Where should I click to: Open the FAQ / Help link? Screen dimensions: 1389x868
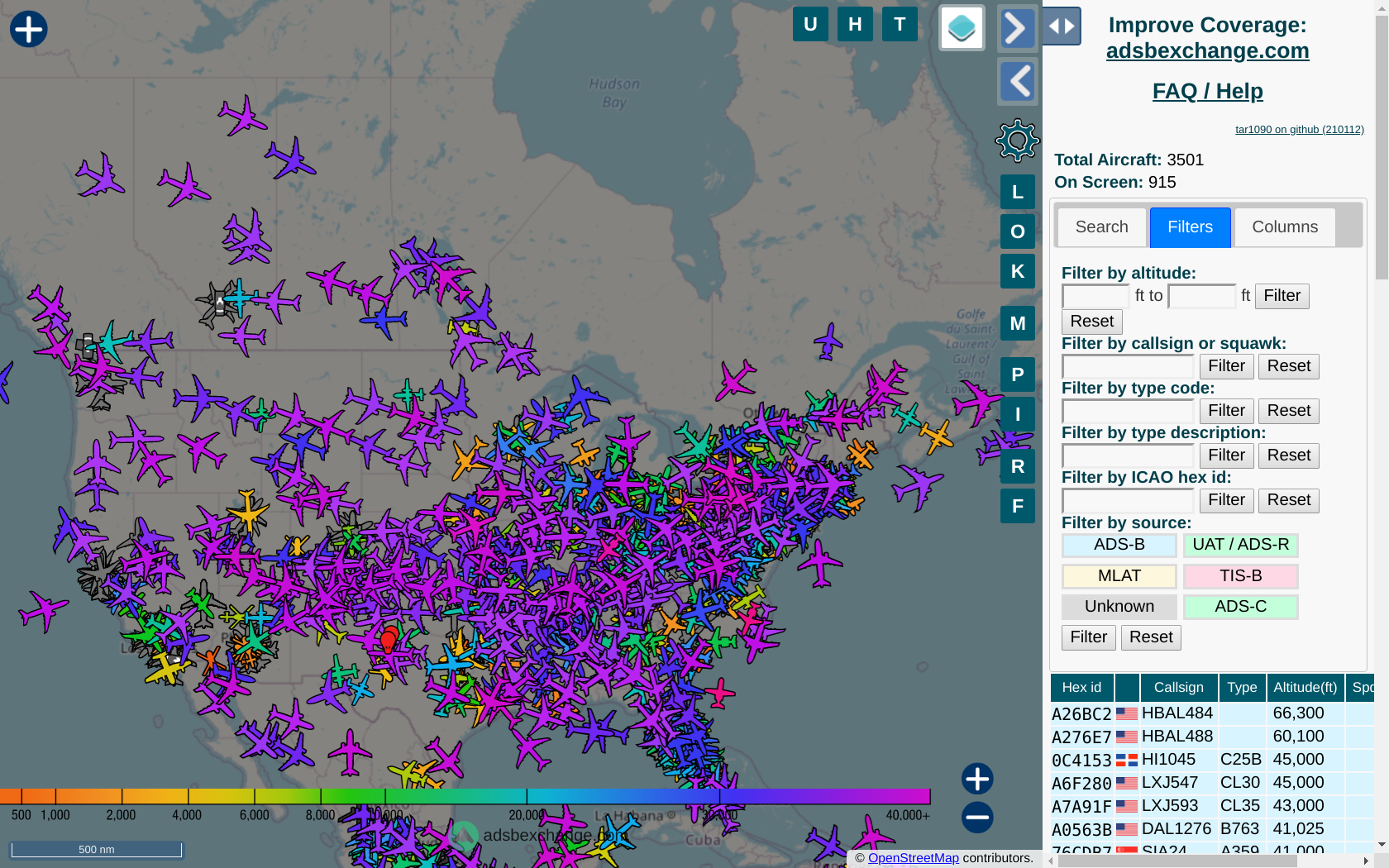(1207, 91)
